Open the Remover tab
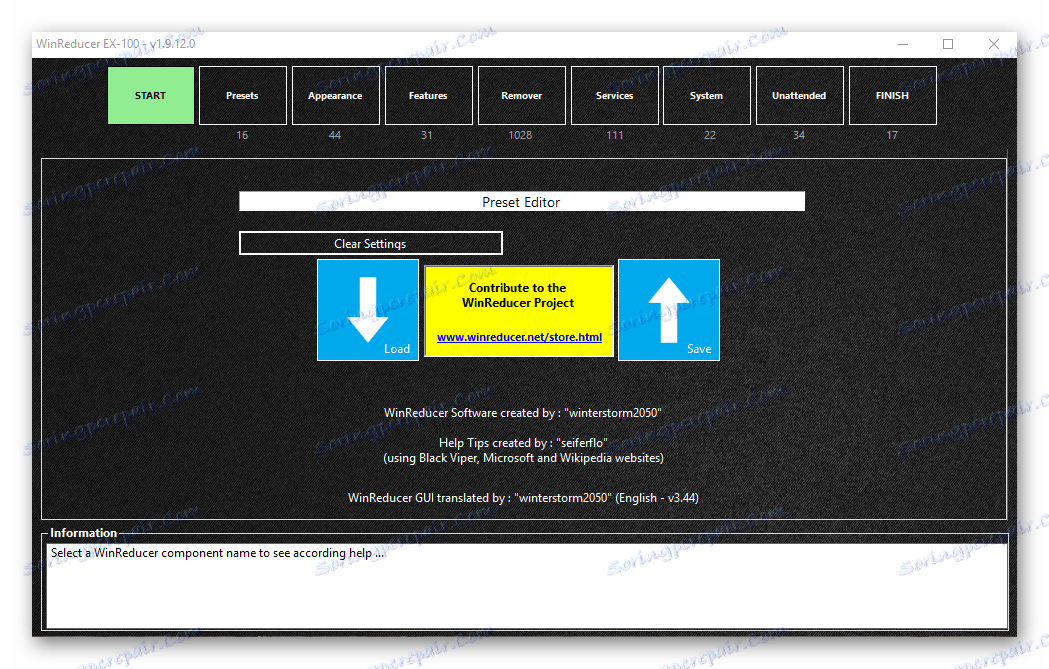This screenshot has height=669, width=1049. tap(521, 95)
